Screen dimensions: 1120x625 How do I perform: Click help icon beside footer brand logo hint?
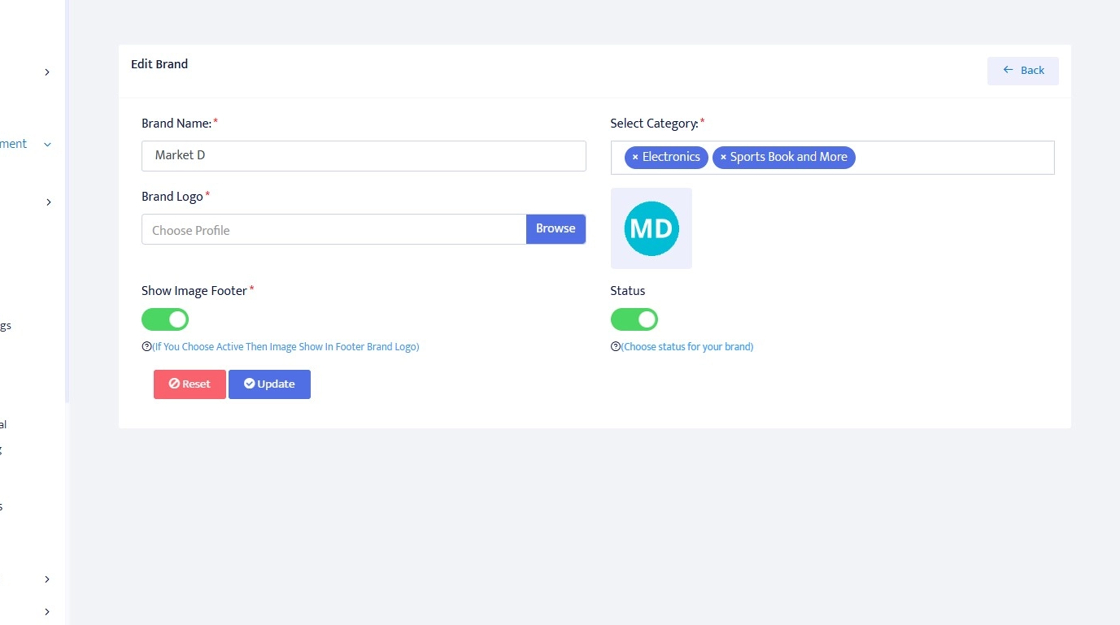[146, 346]
